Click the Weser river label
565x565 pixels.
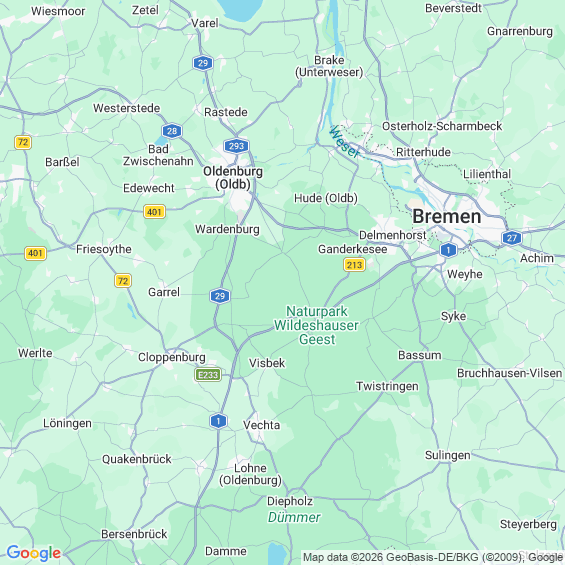344,142
